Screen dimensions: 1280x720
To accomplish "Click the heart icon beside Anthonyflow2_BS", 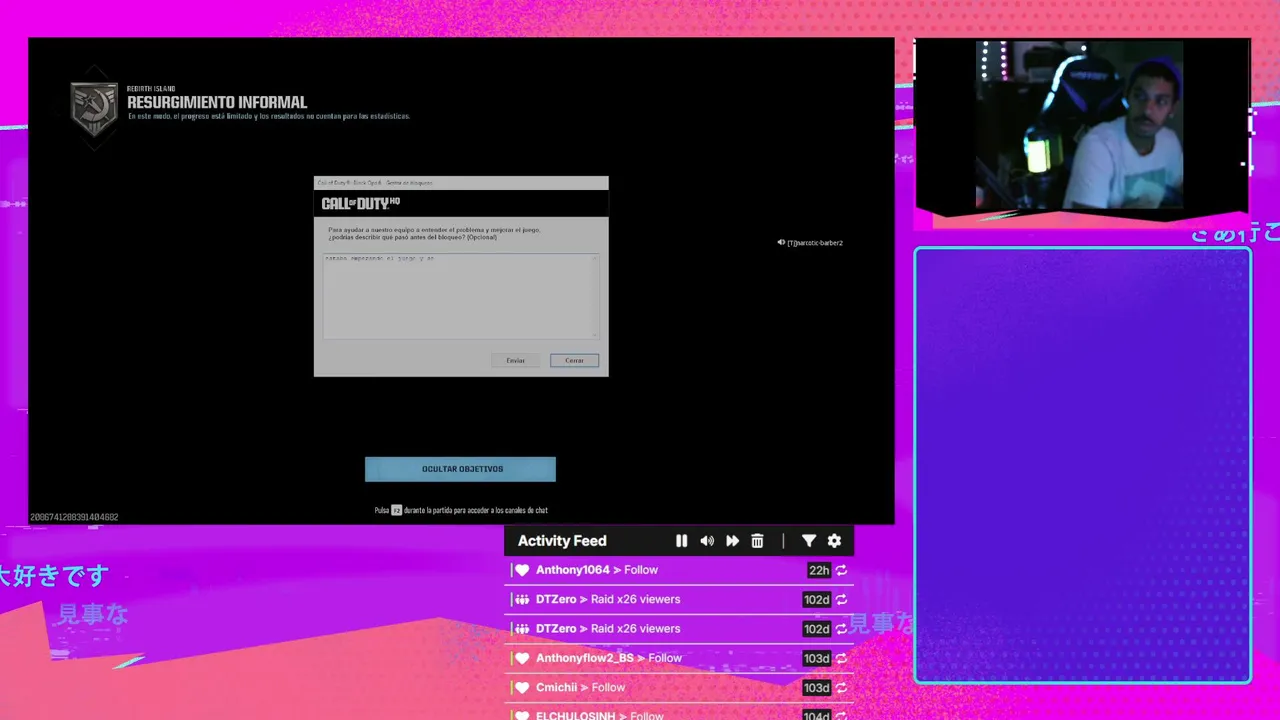I will tap(522, 658).
